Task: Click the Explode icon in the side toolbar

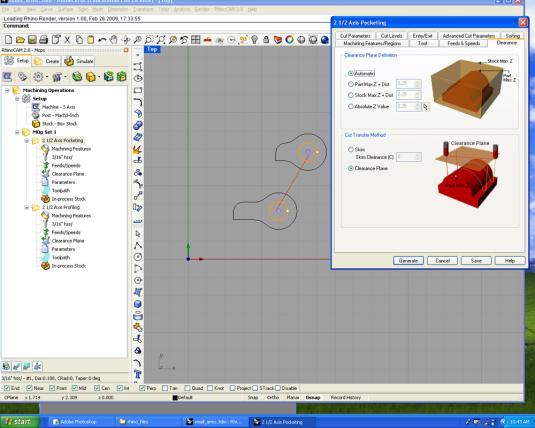Action: (138, 149)
